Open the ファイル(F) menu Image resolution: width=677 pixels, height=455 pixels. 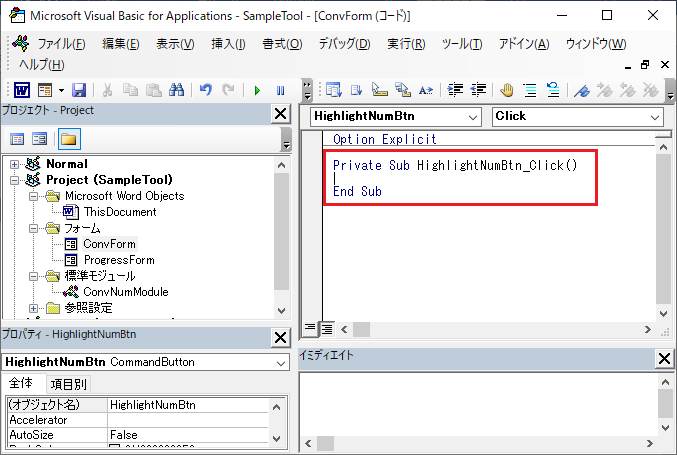pyautogui.click(x=61, y=44)
